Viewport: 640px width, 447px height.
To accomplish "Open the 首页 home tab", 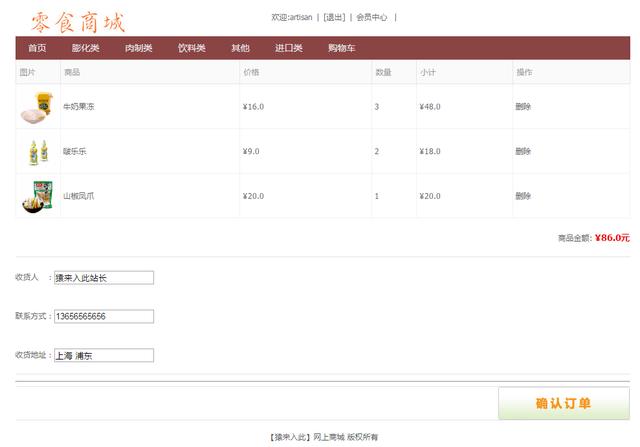I will (x=37, y=48).
